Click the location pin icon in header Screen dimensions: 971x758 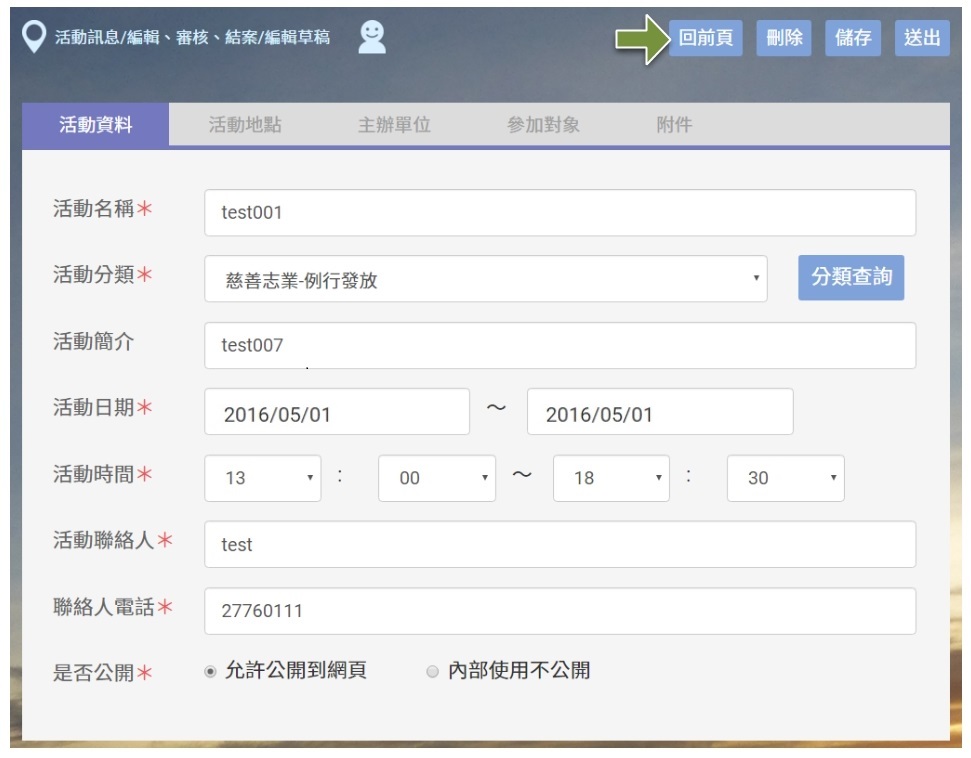pos(34,38)
